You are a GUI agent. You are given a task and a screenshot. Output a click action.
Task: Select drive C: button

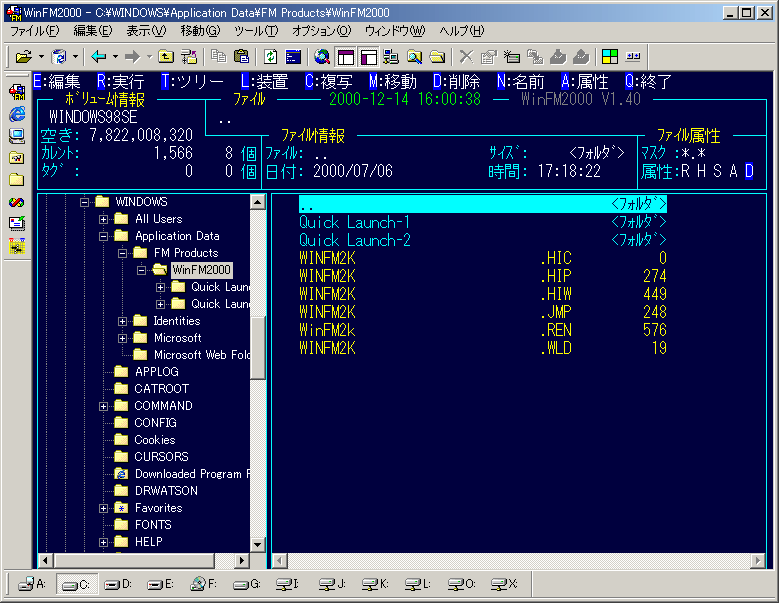tap(76, 585)
